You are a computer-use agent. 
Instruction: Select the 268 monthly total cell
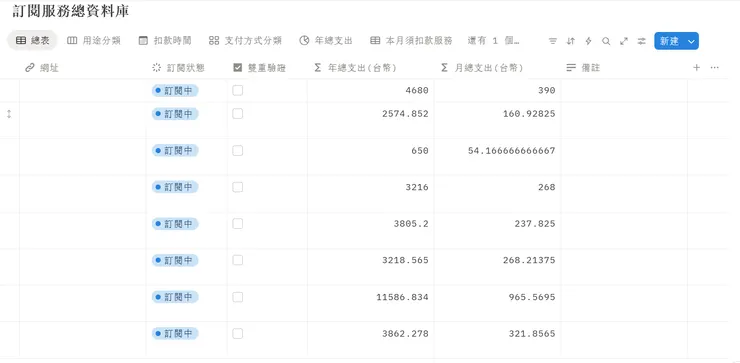pos(497,194)
